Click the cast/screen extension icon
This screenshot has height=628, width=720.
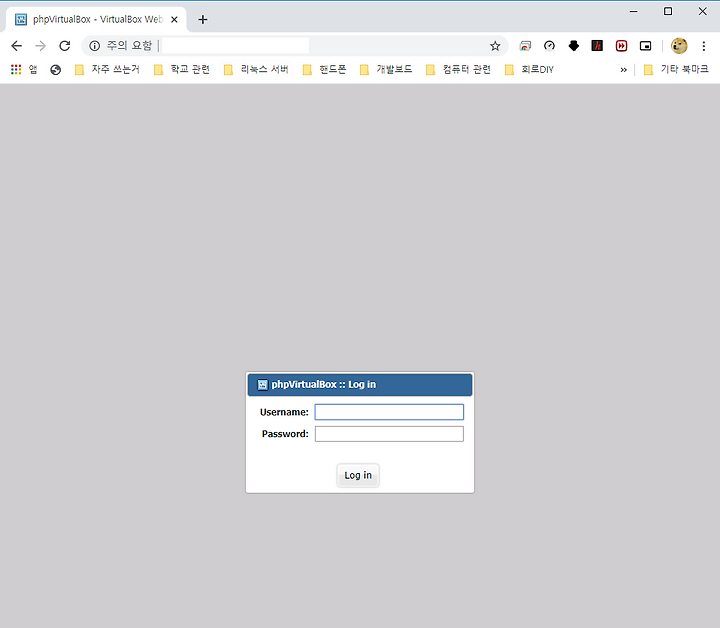[x=525, y=45]
